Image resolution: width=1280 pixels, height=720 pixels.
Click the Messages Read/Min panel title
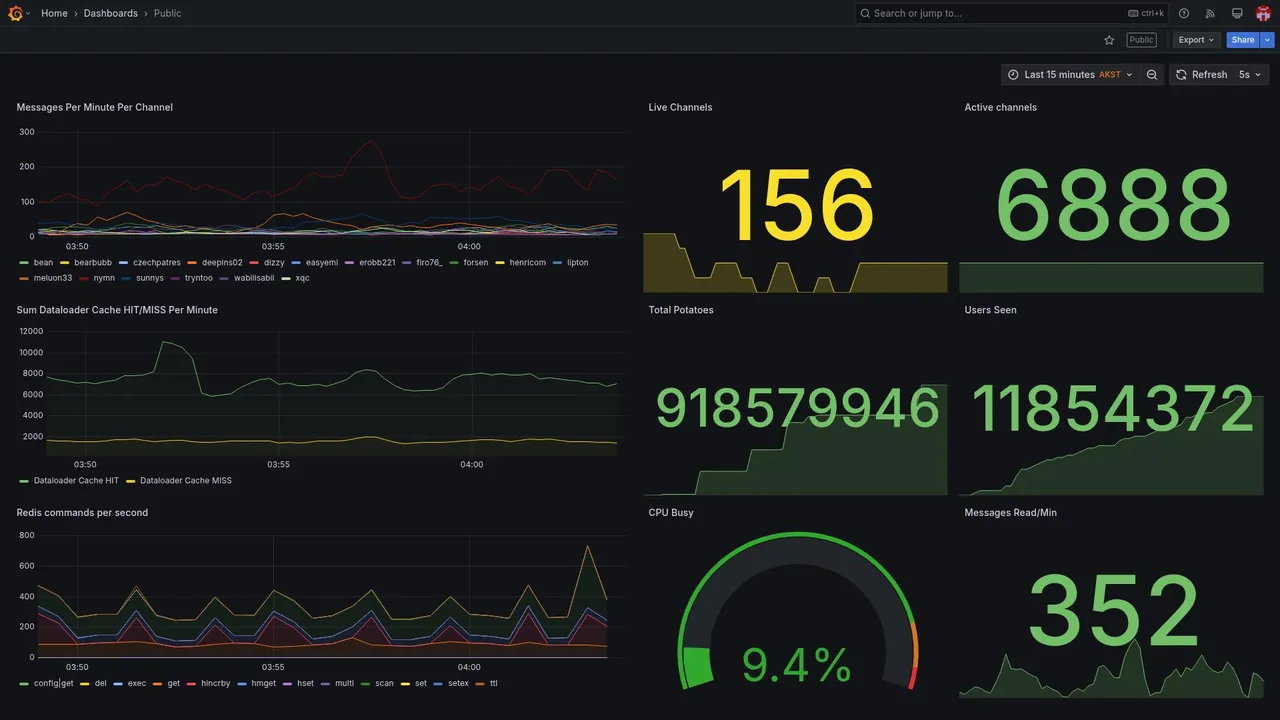[1010, 513]
